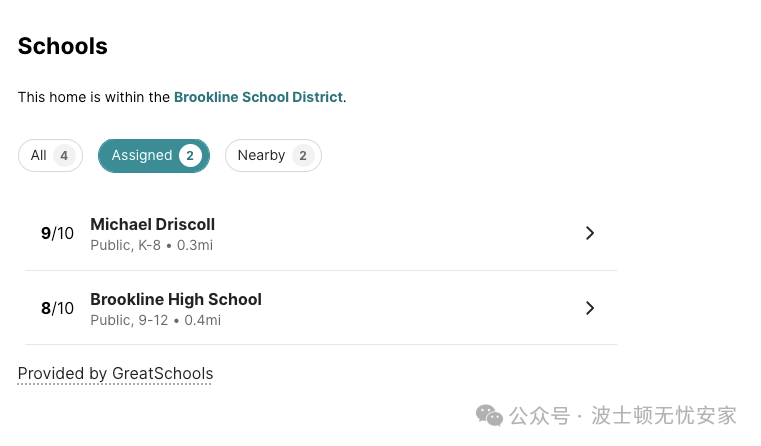The width and height of the screenshot is (761, 446).
Task: Click the 0.4mi distance under Brookline High School
Action: pyautogui.click(x=202, y=320)
